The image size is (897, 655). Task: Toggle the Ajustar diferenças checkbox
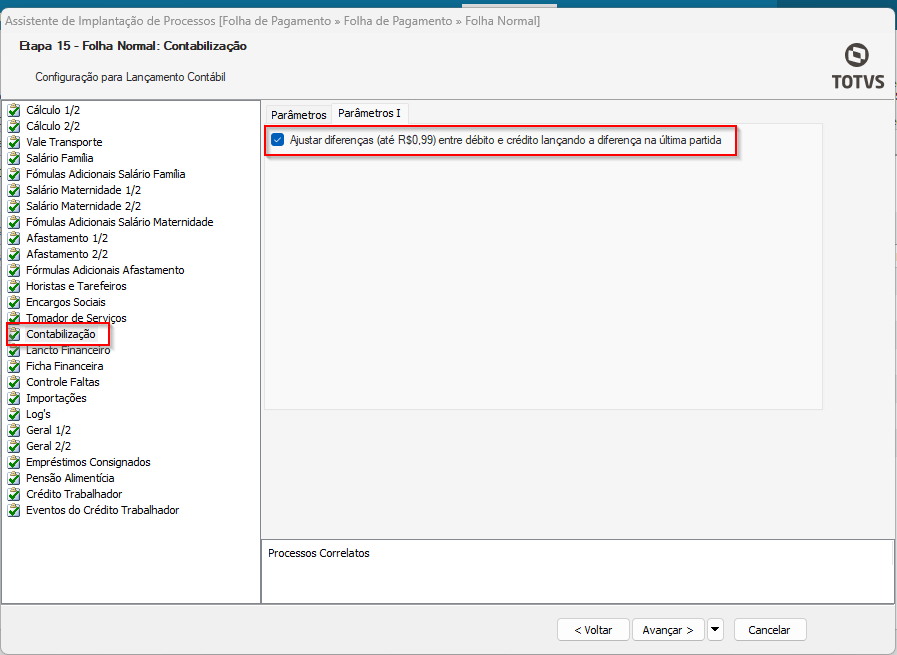click(278, 140)
